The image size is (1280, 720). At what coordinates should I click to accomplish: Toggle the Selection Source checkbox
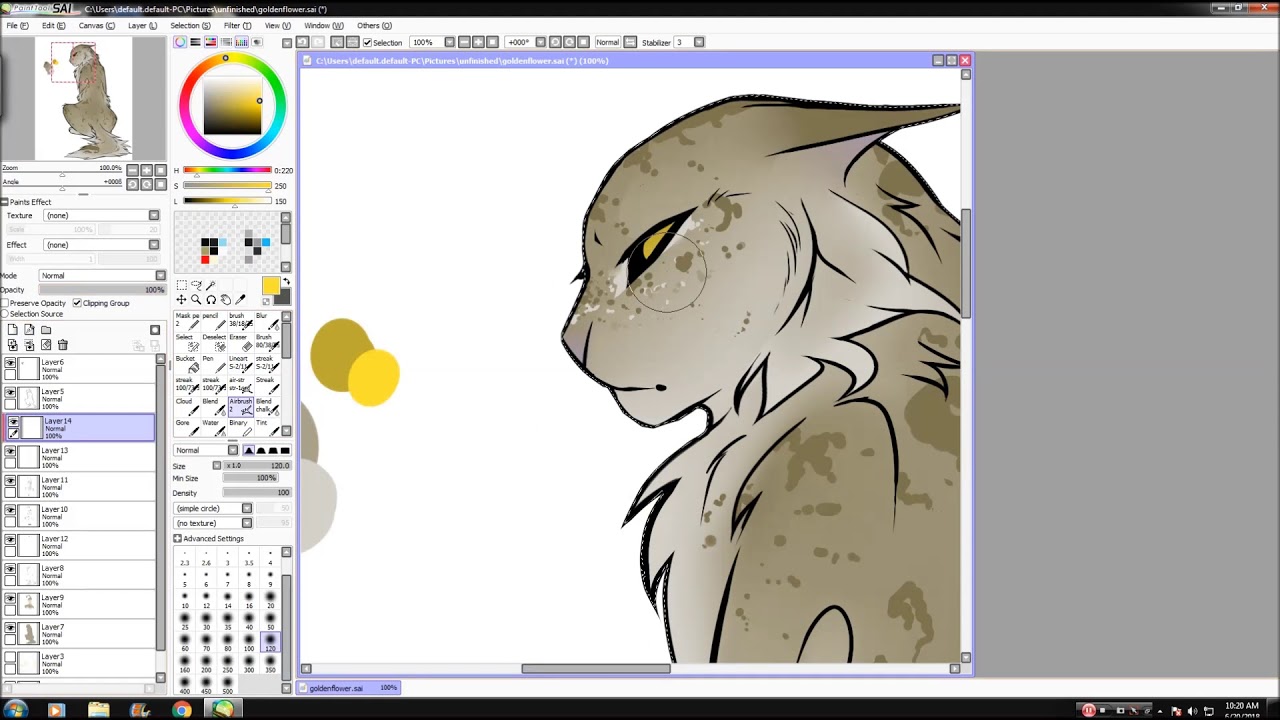click(5, 314)
